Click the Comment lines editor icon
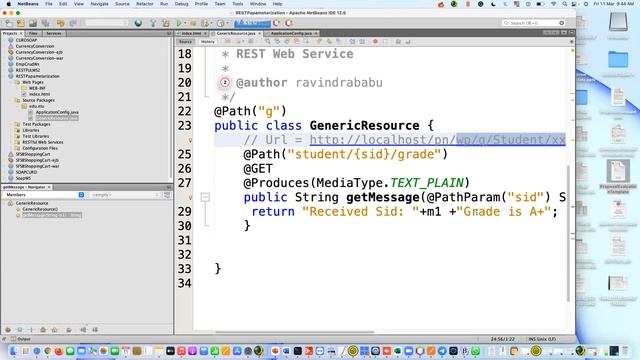This screenshot has height=360, width=640. [x=398, y=42]
